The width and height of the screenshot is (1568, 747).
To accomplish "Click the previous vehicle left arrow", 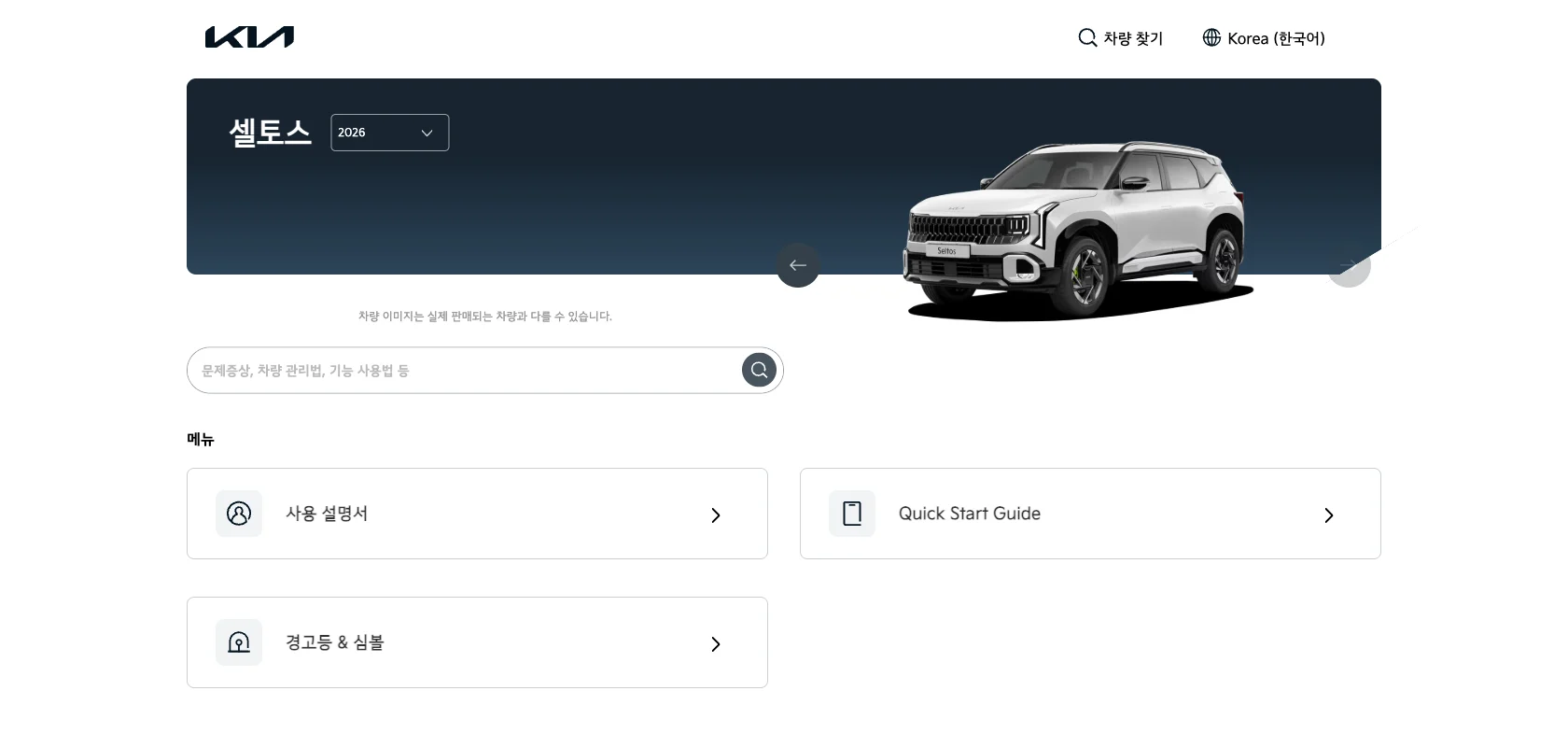I will tap(798, 265).
